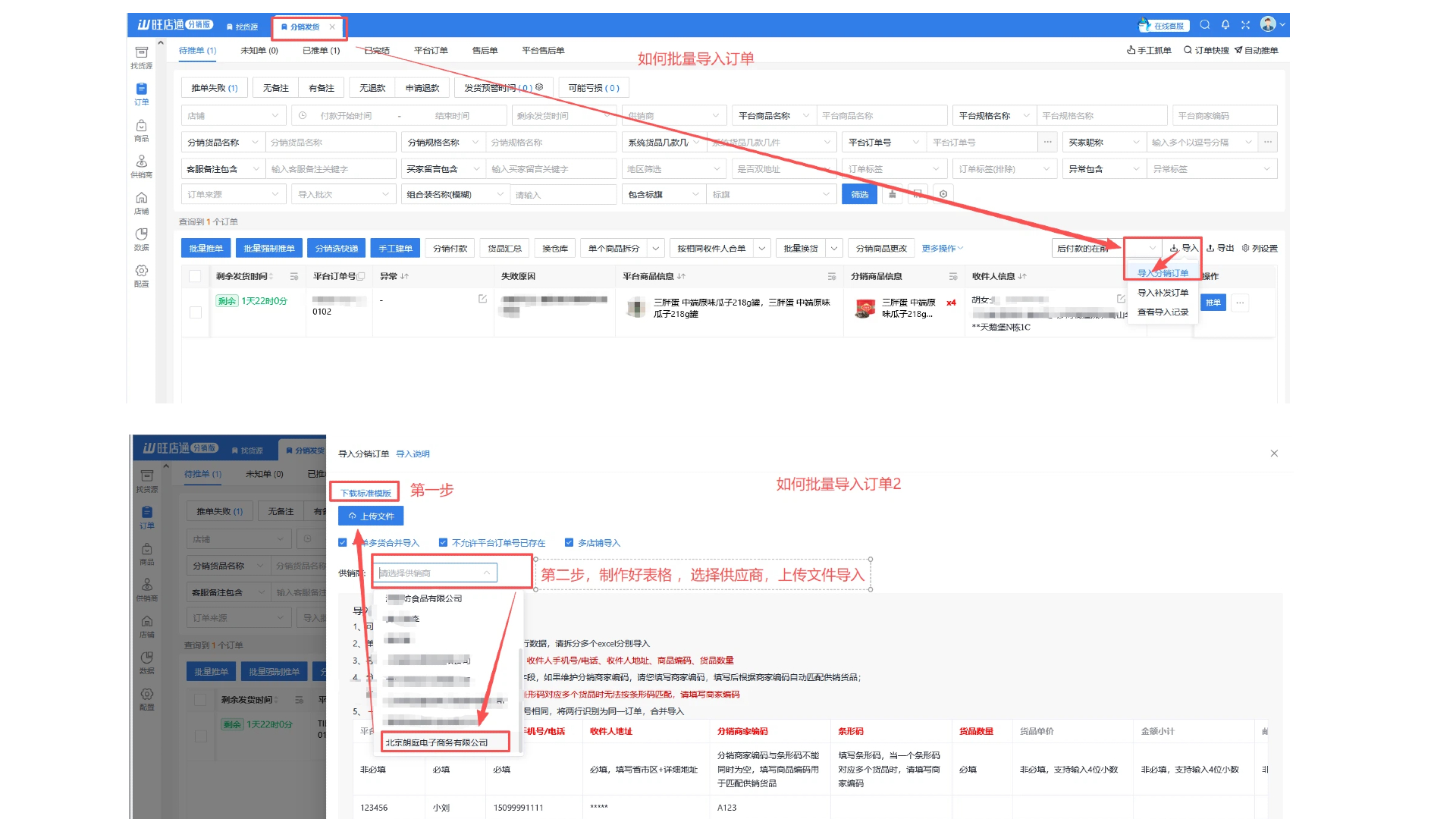Expand 更多操作 dropdown
1456x819 pixels.
[942, 248]
